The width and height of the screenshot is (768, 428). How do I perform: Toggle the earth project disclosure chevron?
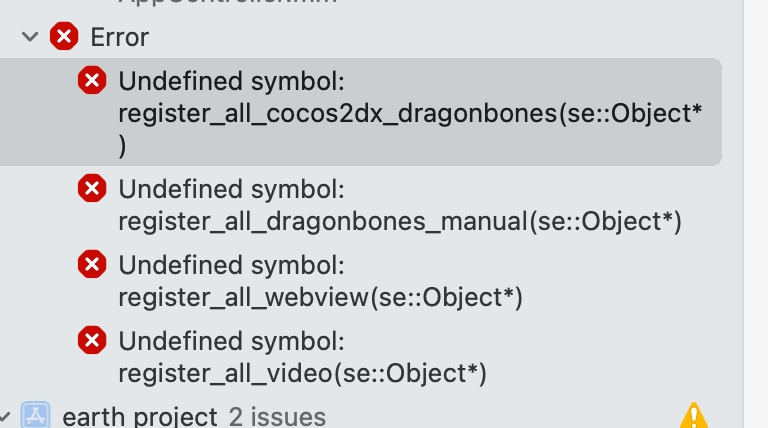click(x=6, y=416)
